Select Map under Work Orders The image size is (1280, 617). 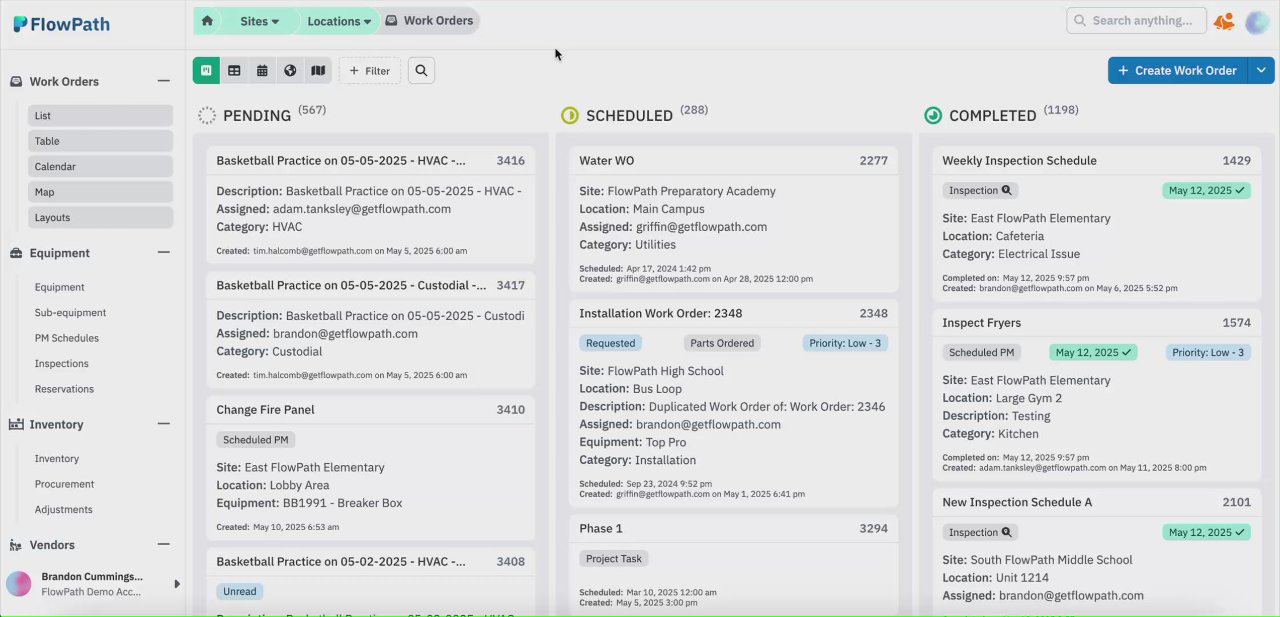[100, 192]
